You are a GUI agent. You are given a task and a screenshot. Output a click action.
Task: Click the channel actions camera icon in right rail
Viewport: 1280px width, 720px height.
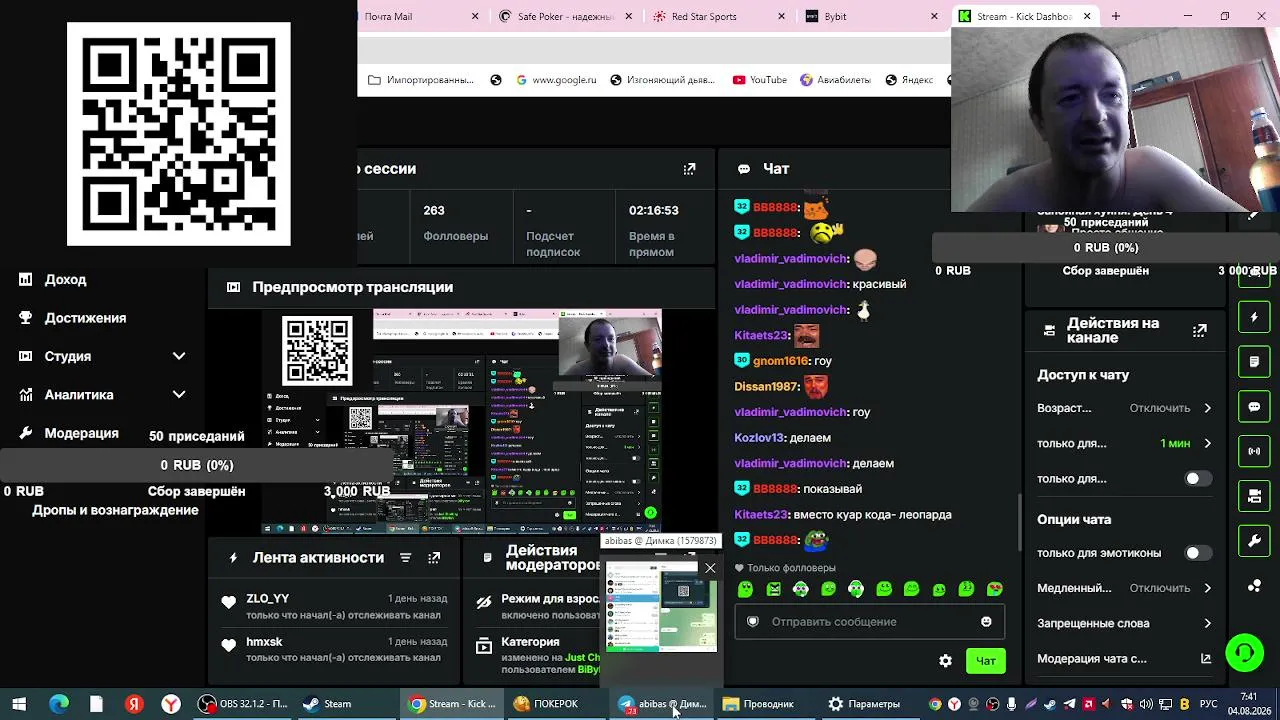coord(1254,496)
